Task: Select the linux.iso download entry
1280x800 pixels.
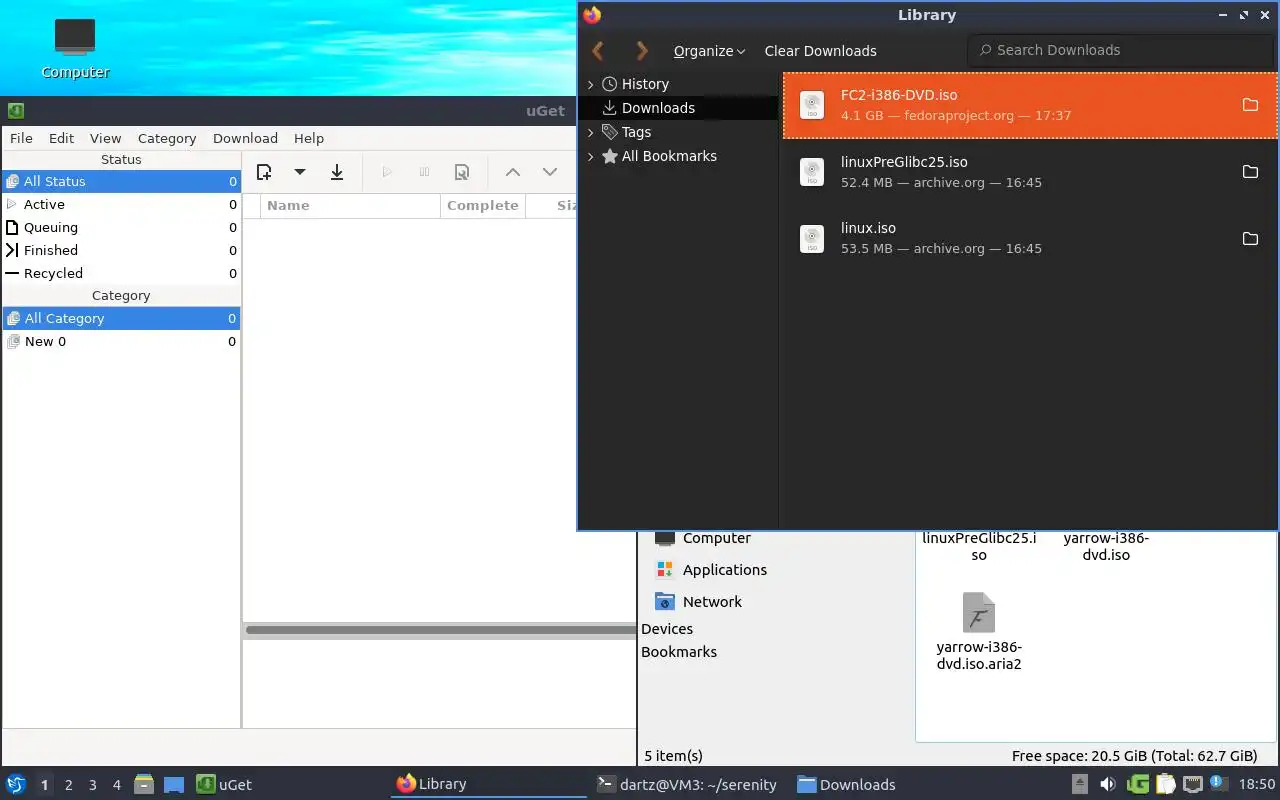Action: [1030, 238]
